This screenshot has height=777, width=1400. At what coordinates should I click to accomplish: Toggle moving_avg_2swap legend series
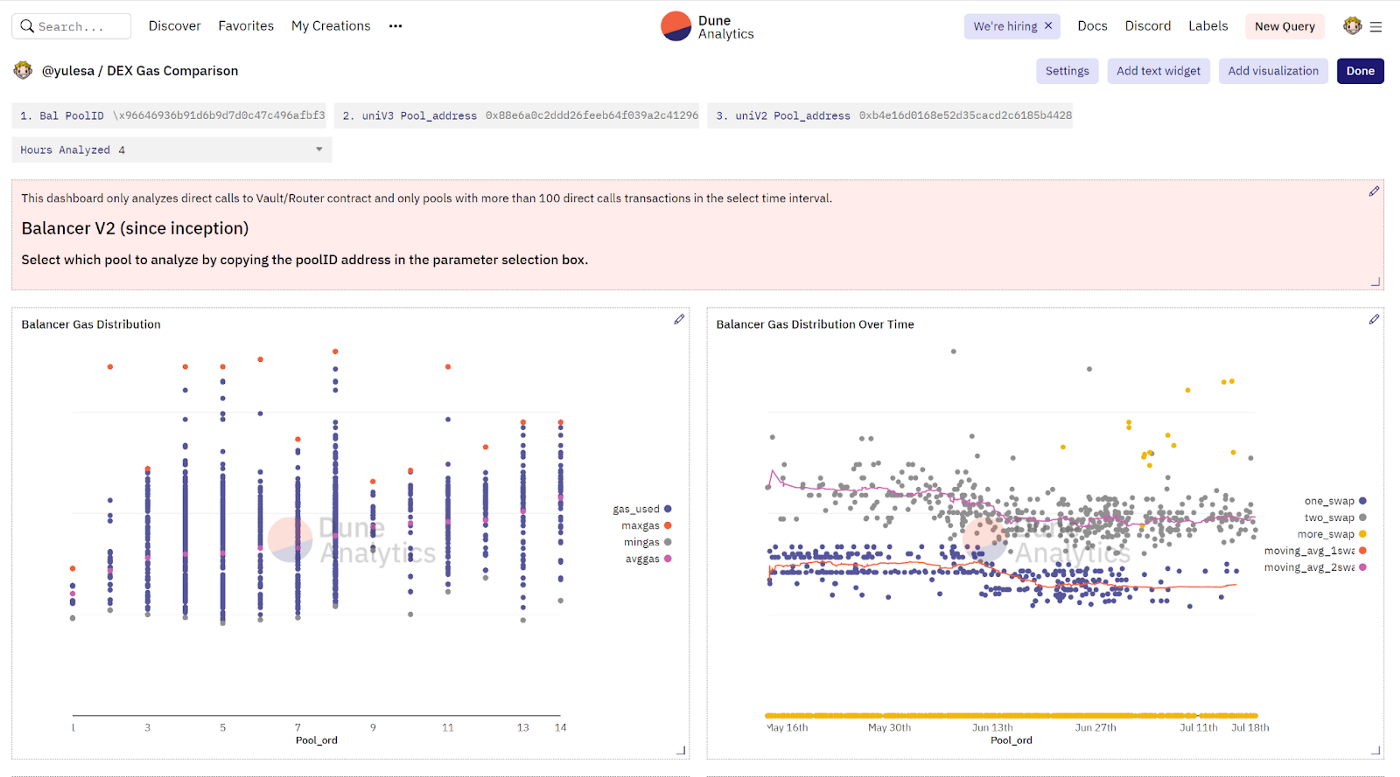click(1317, 567)
